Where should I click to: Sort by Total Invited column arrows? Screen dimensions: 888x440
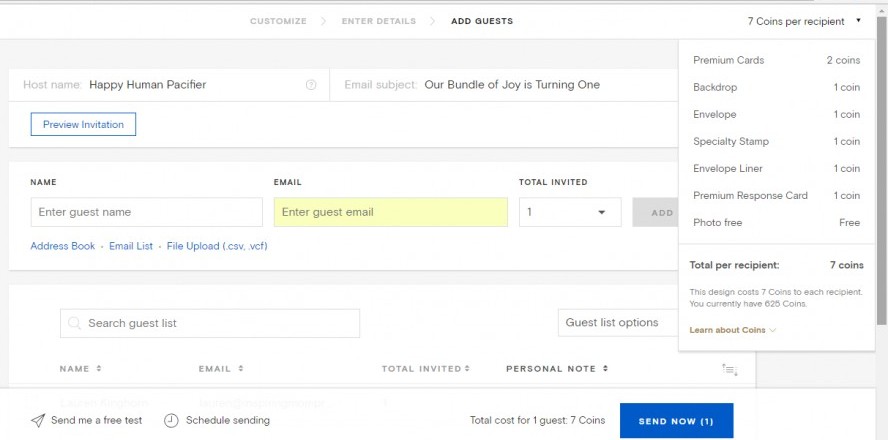point(467,369)
